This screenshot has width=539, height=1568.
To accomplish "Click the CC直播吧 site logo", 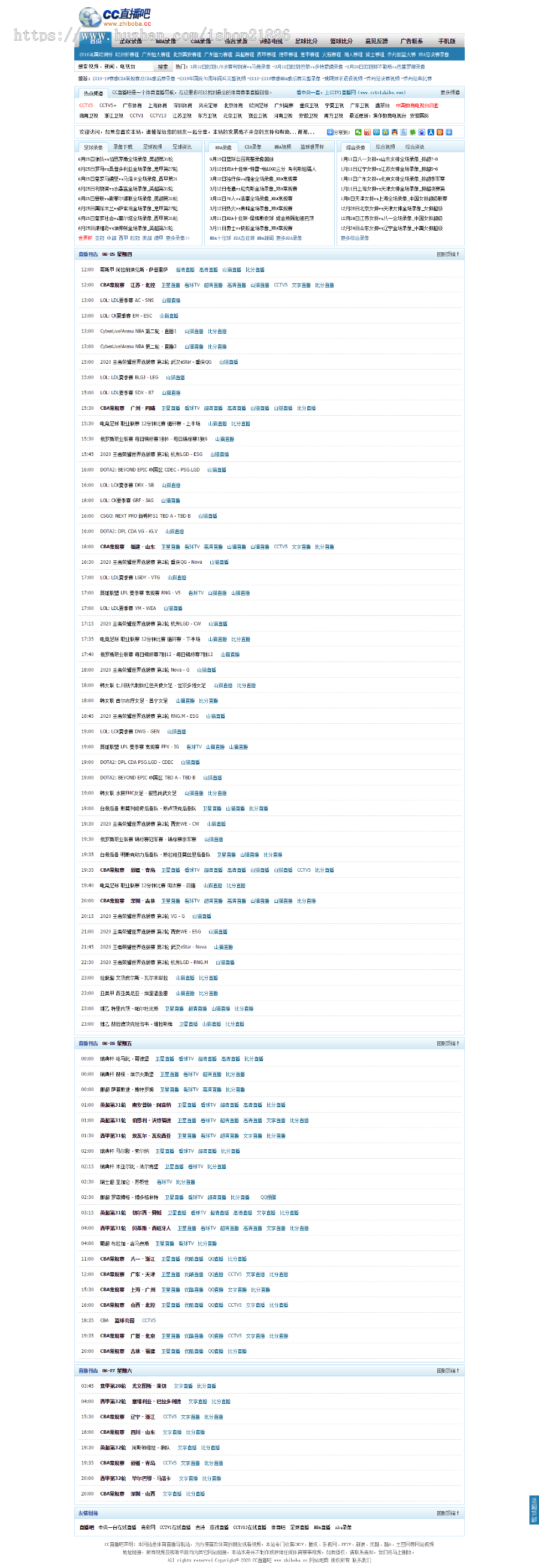I will tap(114, 16).
